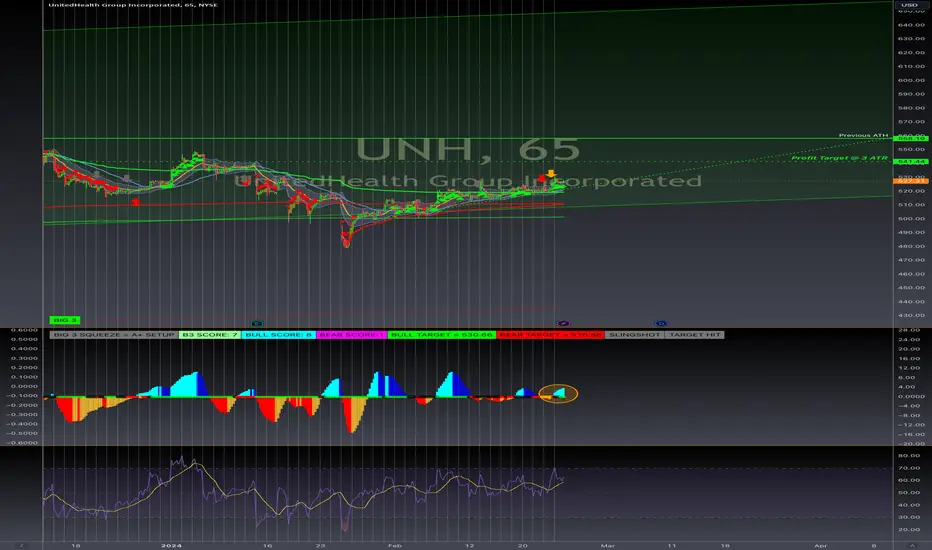Click the 70.00 RSI scale label
This screenshot has width=932, height=550.
point(909,468)
